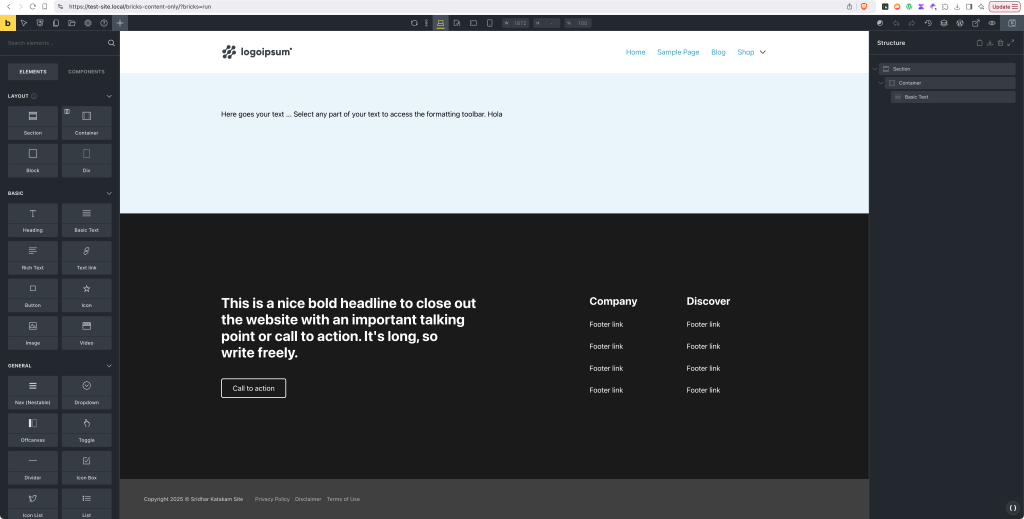Open the Revisions history clock icon
The width and height of the screenshot is (1024, 519).
click(927, 22)
